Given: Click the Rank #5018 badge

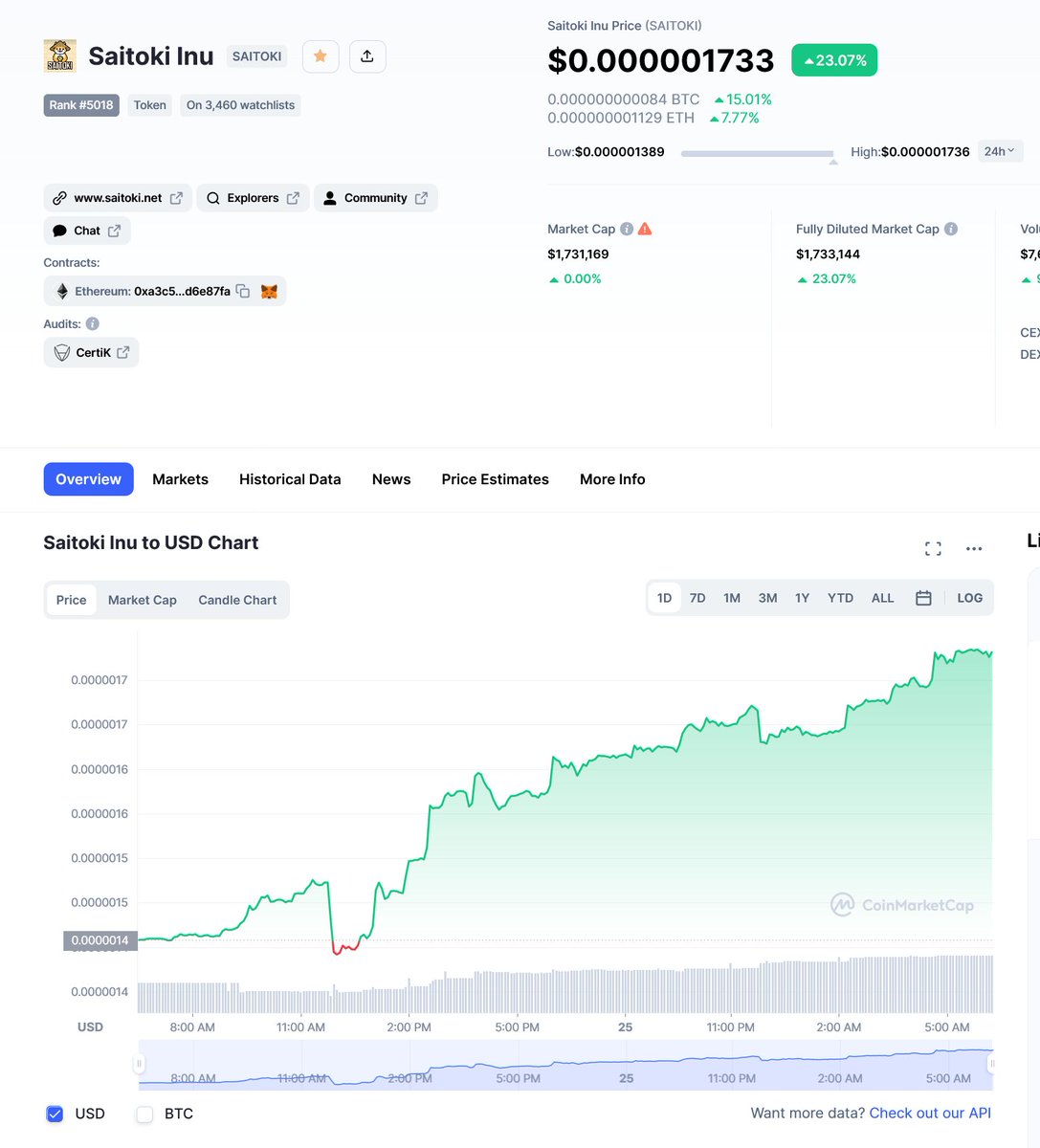Looking at the screenshot, I should point(81,105).
